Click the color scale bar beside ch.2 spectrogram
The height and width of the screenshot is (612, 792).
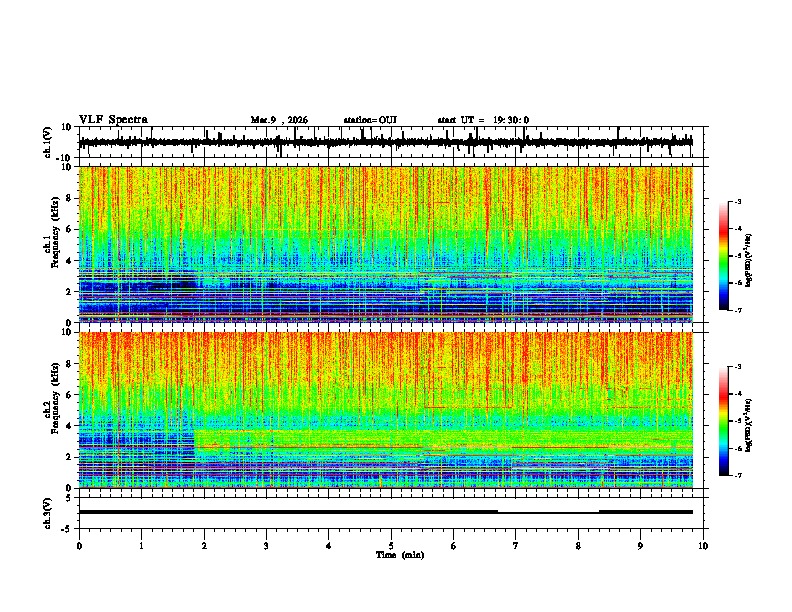coord(723,421)
